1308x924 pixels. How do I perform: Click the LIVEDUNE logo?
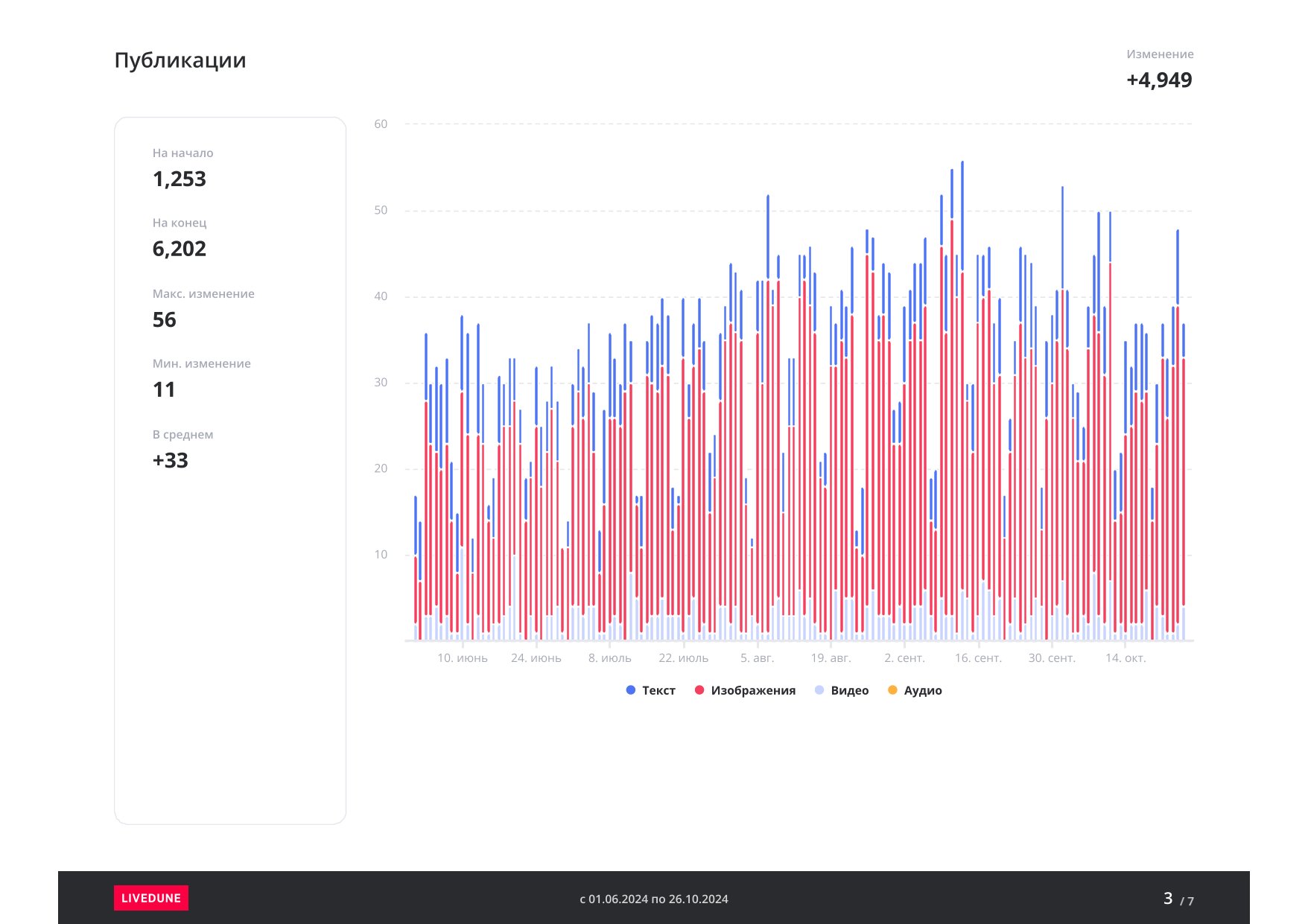pyautogui.click(x=151, y=898)
